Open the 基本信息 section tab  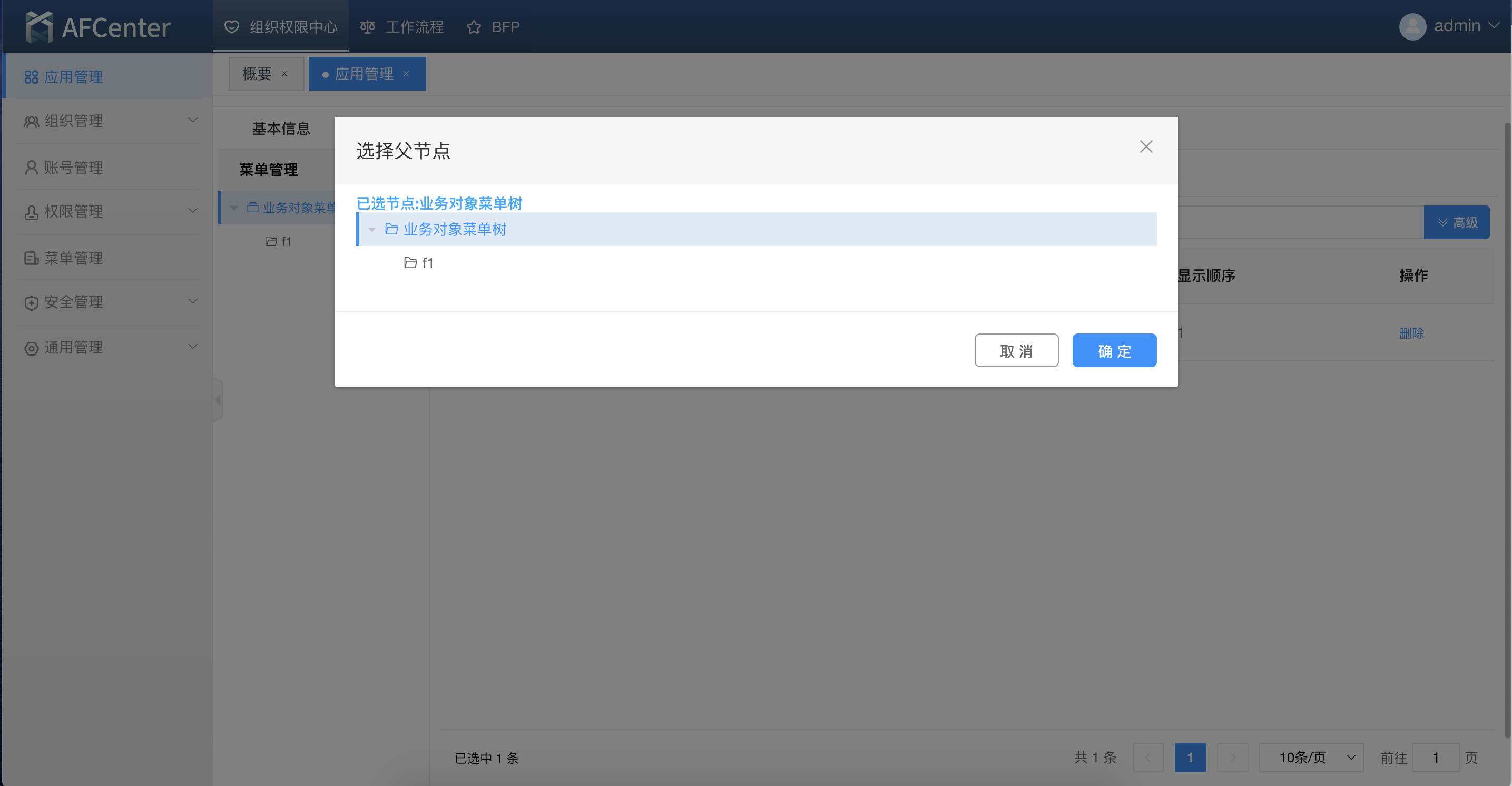pos(281,129)
